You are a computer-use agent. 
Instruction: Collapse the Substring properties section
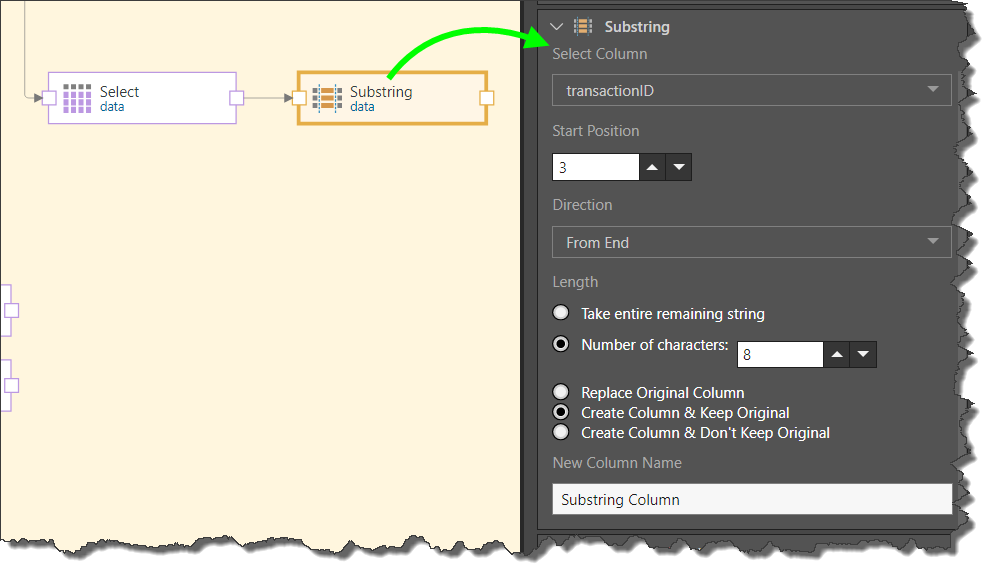(557, 27)
